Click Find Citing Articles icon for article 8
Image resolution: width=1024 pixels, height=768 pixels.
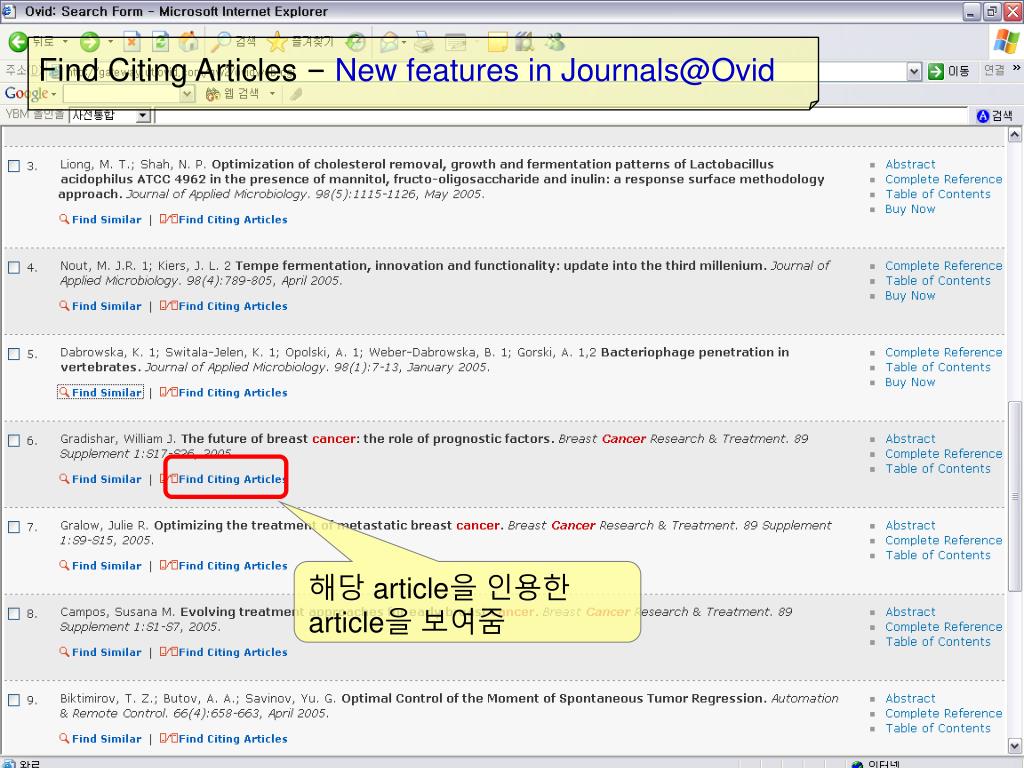coord(168,652)
